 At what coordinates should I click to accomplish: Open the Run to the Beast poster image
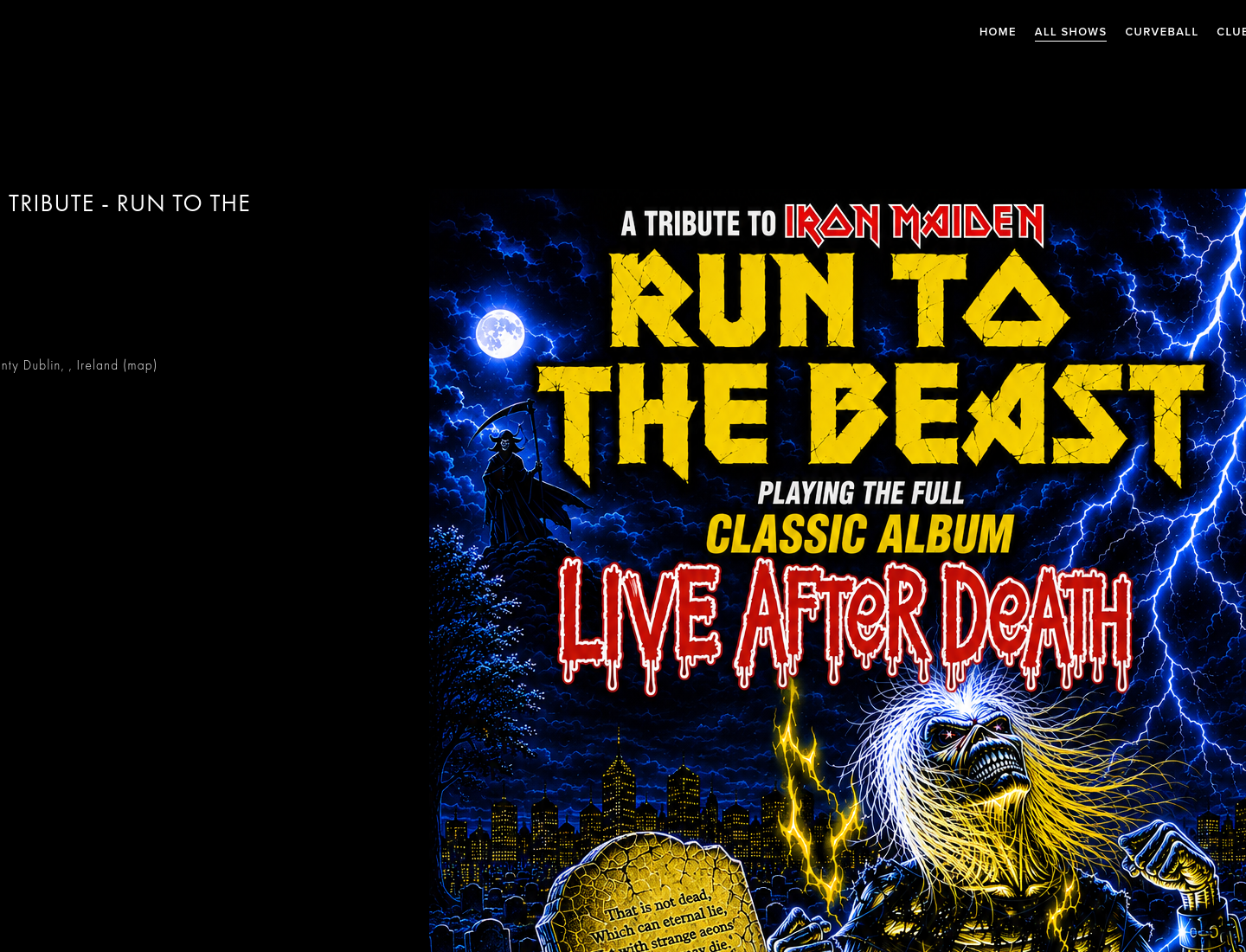838,570
